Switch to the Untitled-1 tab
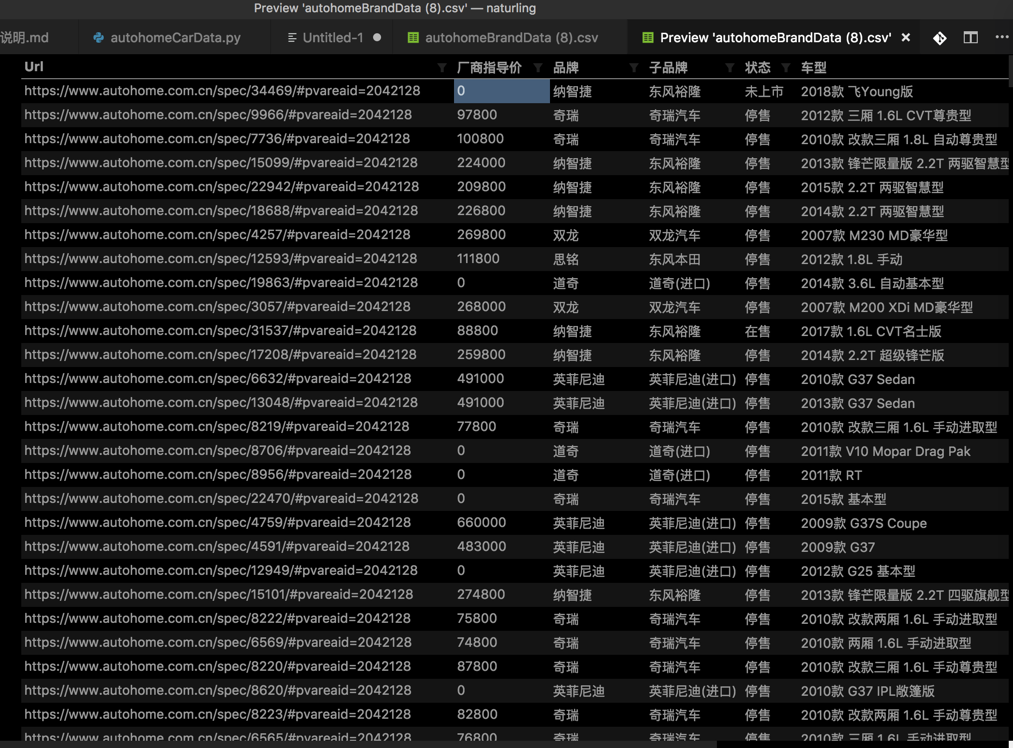Screen dimensions: 1013x748 tap(333, 37)
